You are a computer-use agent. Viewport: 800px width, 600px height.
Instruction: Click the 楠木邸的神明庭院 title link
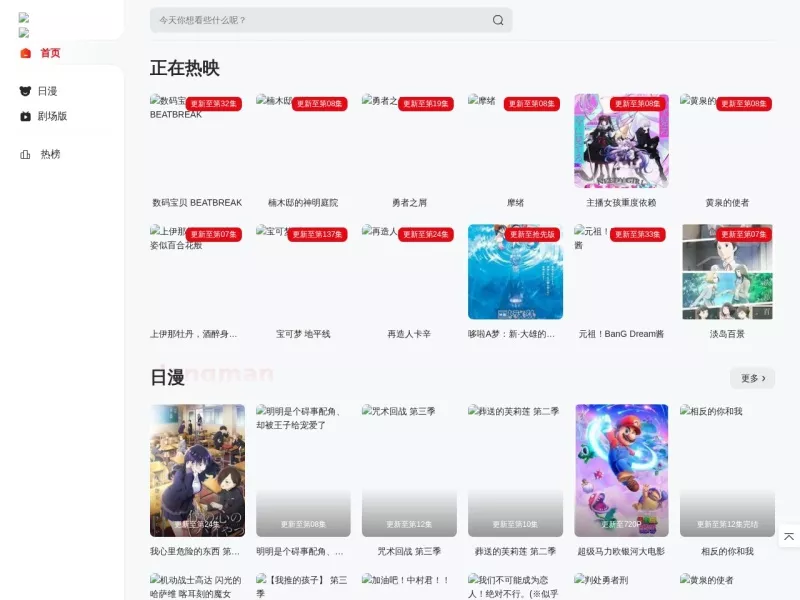click(303, 203)
